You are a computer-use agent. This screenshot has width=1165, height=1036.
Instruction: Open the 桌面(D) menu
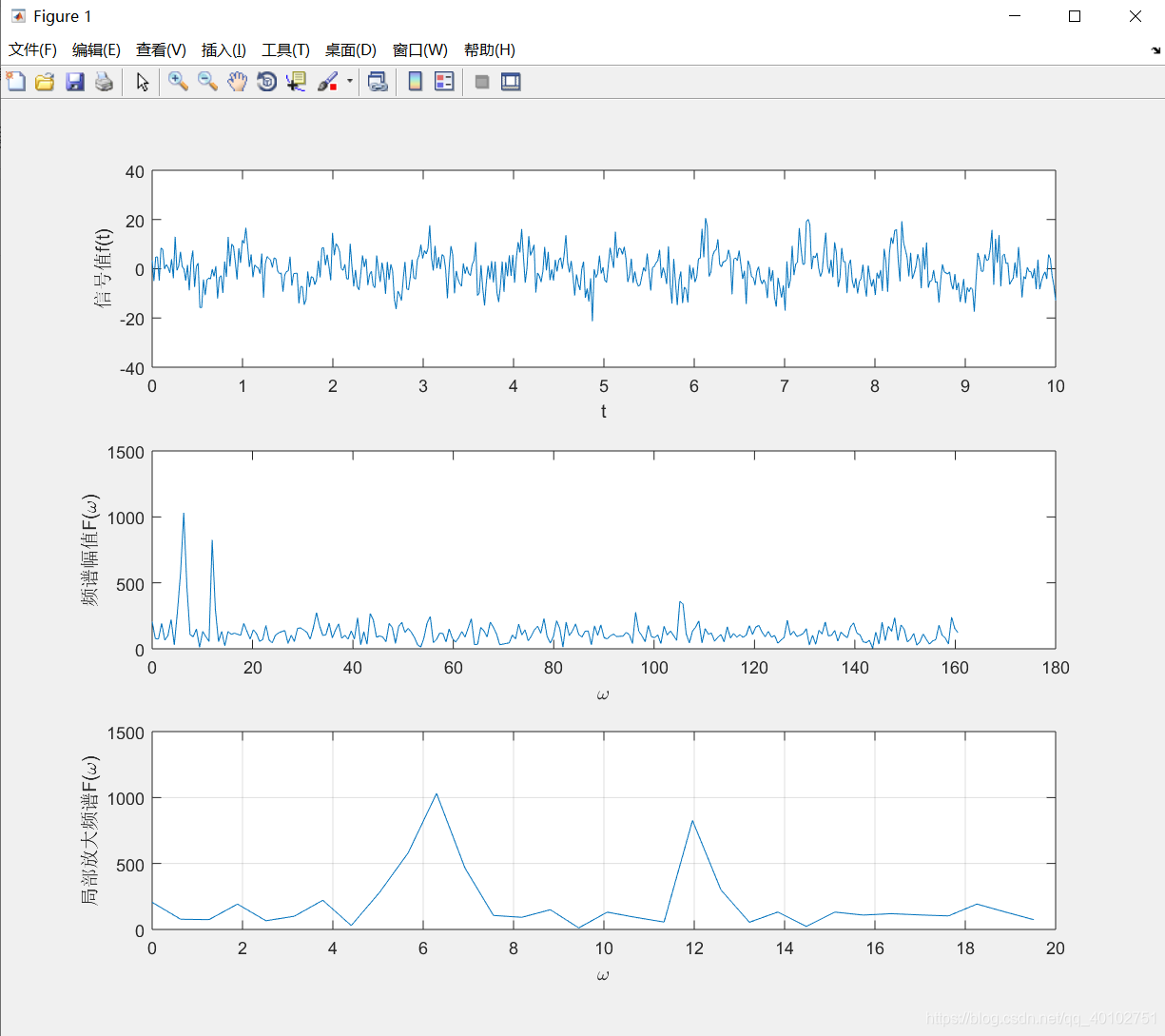pos(350,49)
